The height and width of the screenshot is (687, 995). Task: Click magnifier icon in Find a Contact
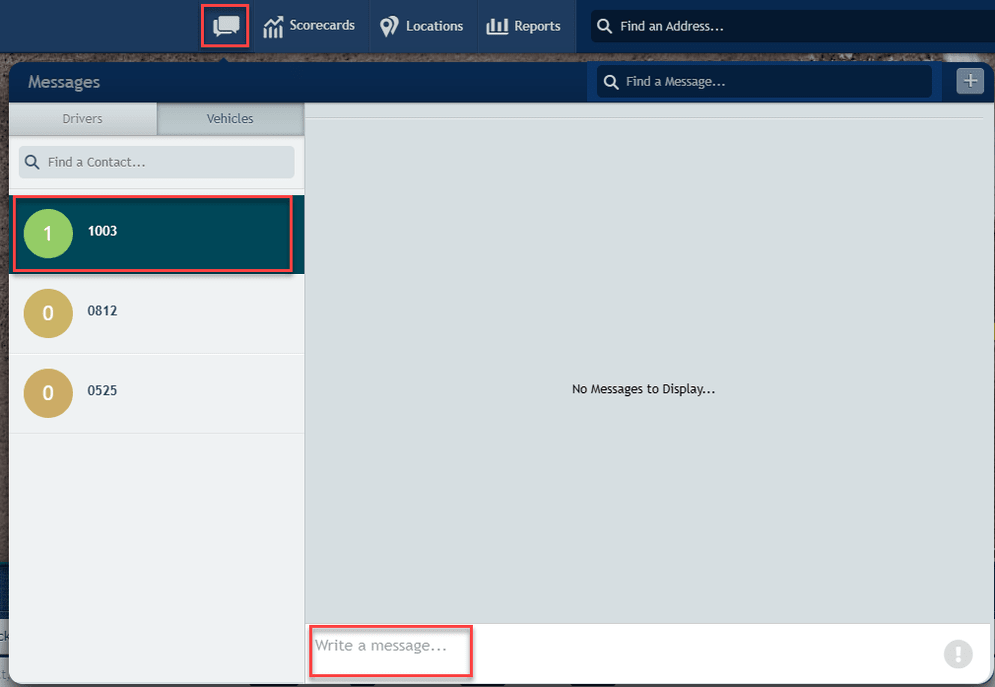[32, 162]
